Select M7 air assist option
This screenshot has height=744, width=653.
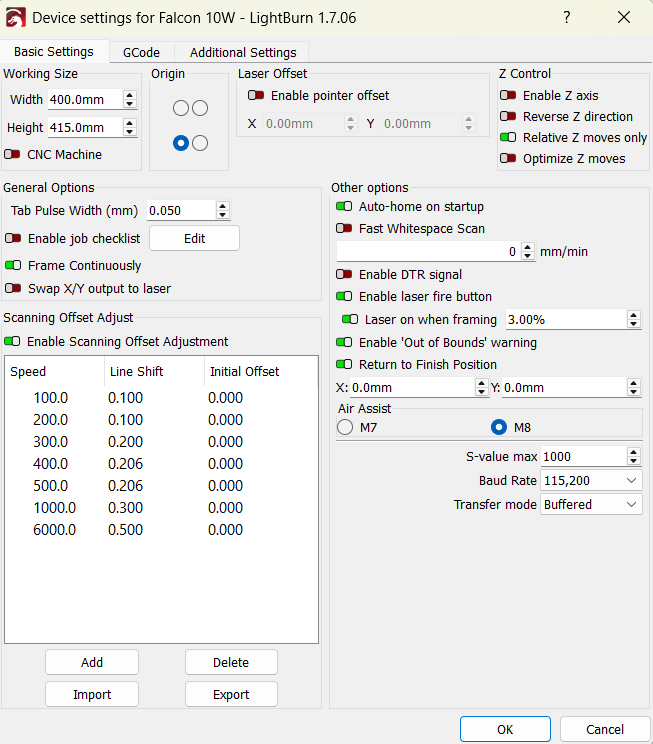(345, 427)
